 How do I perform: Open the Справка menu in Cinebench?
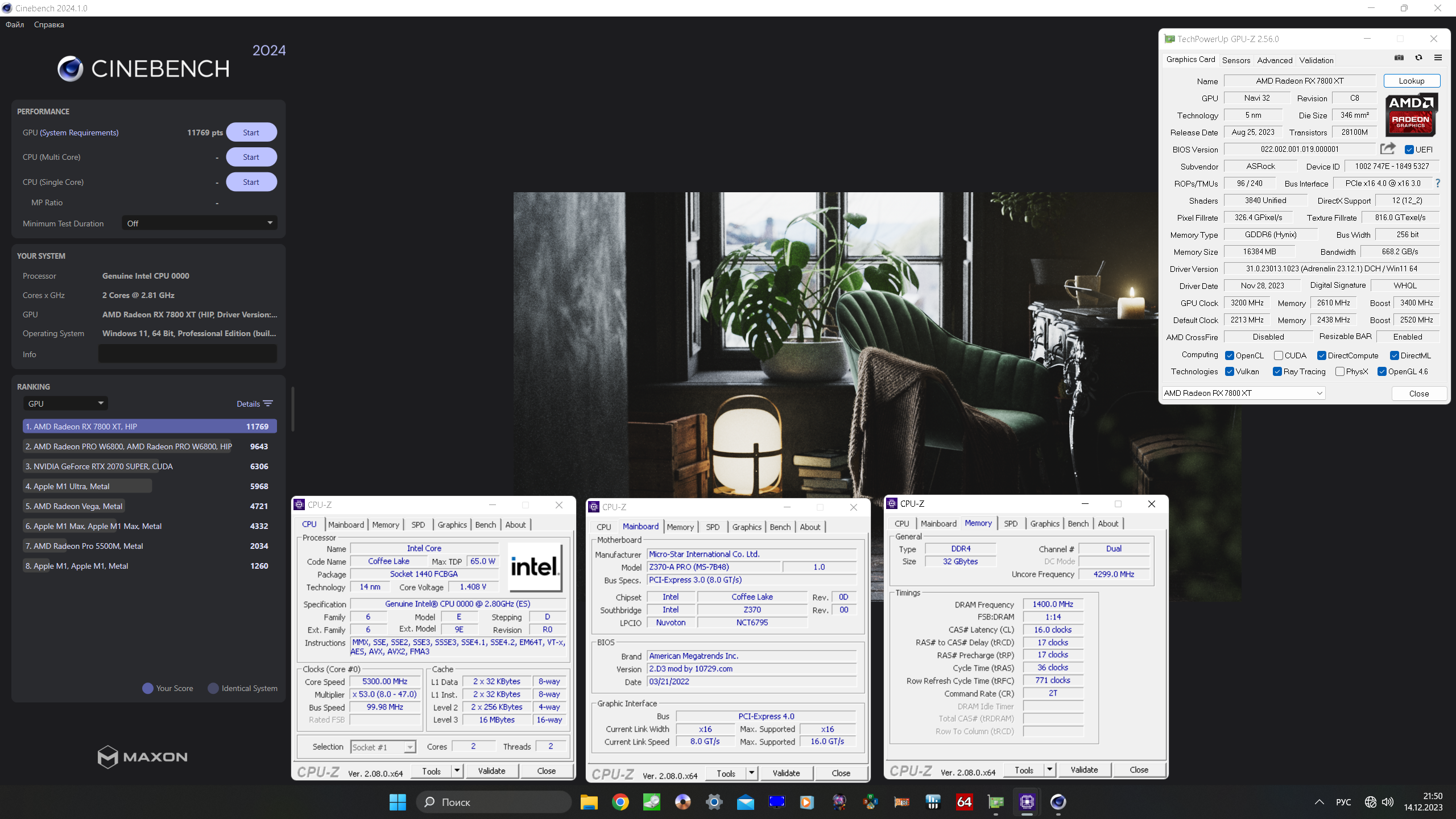49,24
